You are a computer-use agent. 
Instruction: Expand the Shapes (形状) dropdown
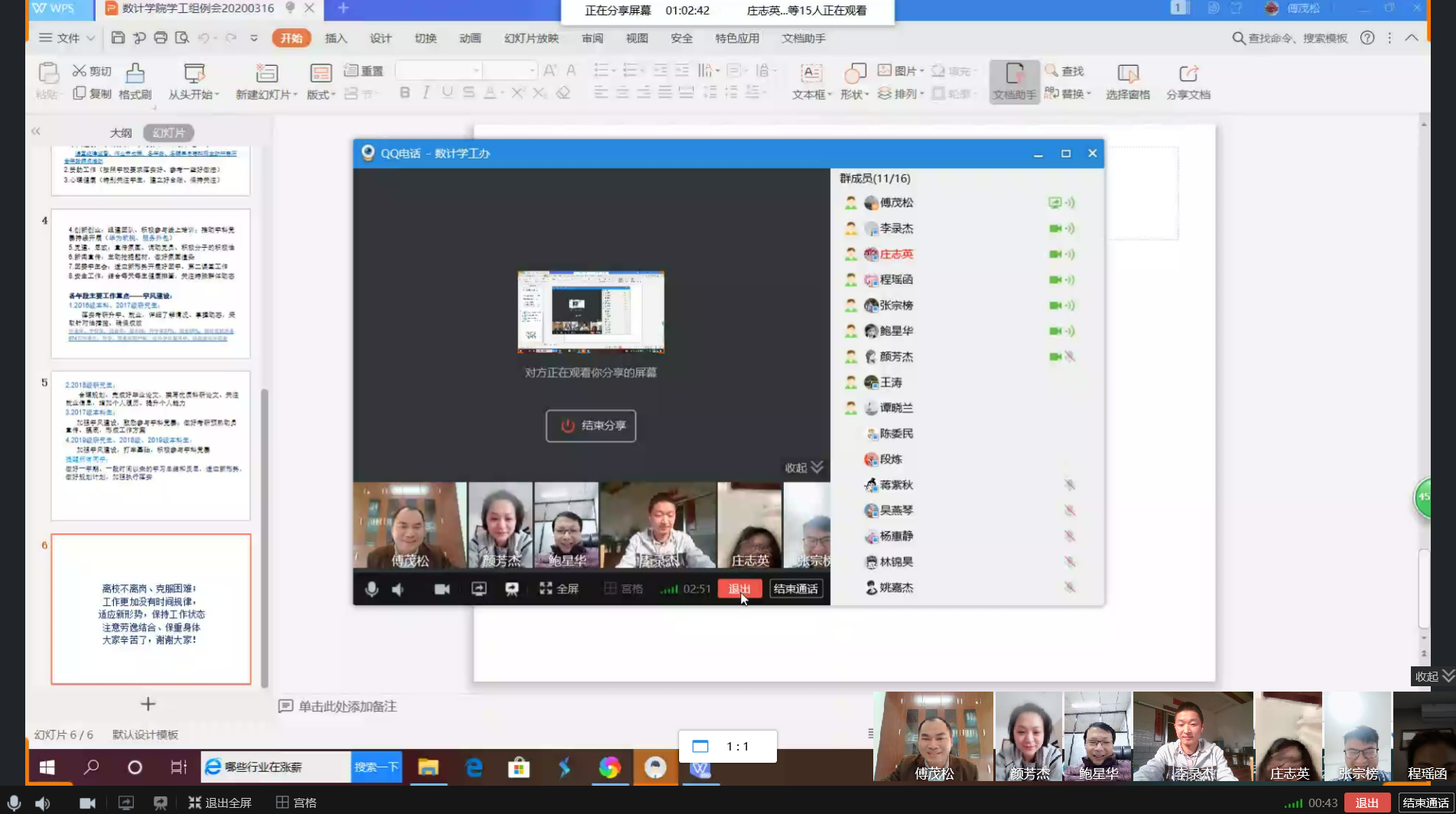[854, 94]
